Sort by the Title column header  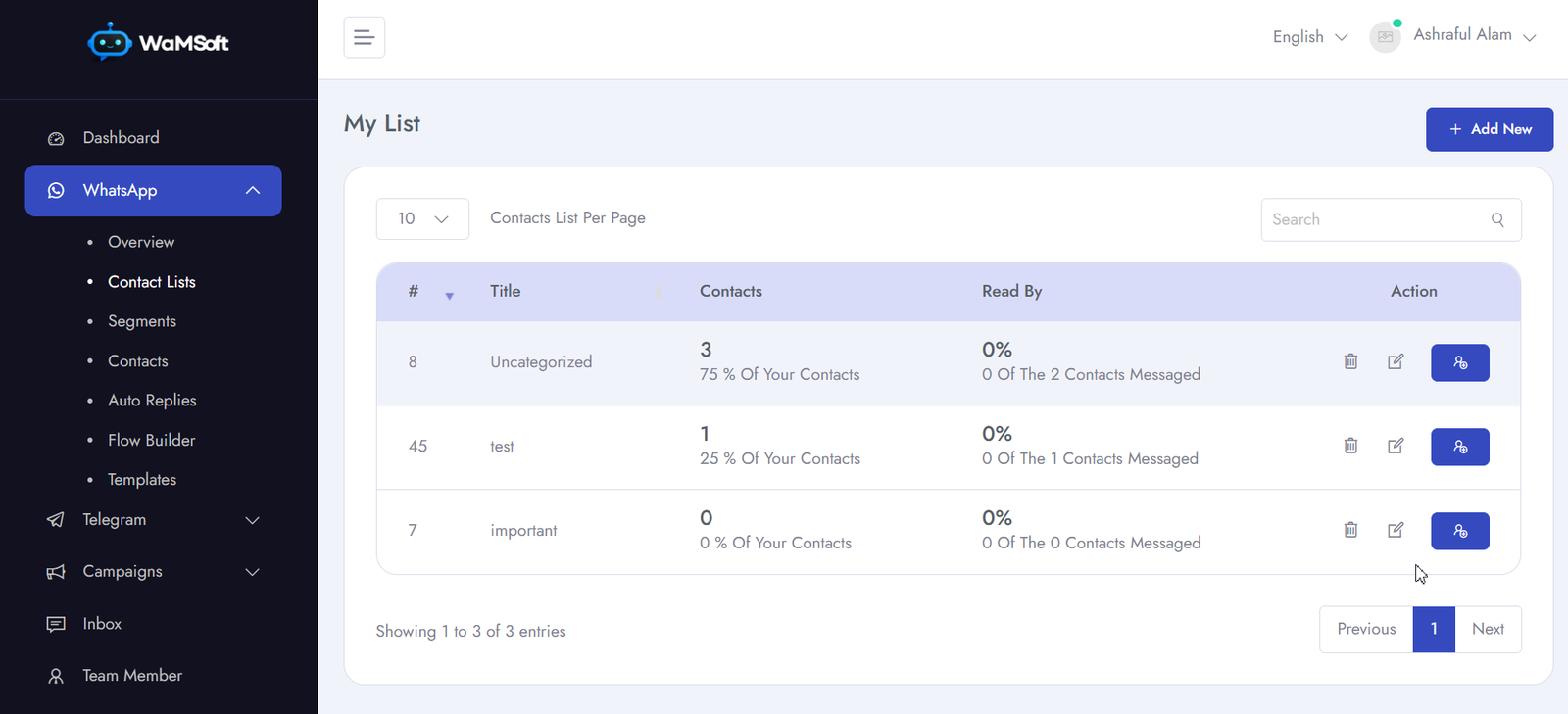point(506,291)
